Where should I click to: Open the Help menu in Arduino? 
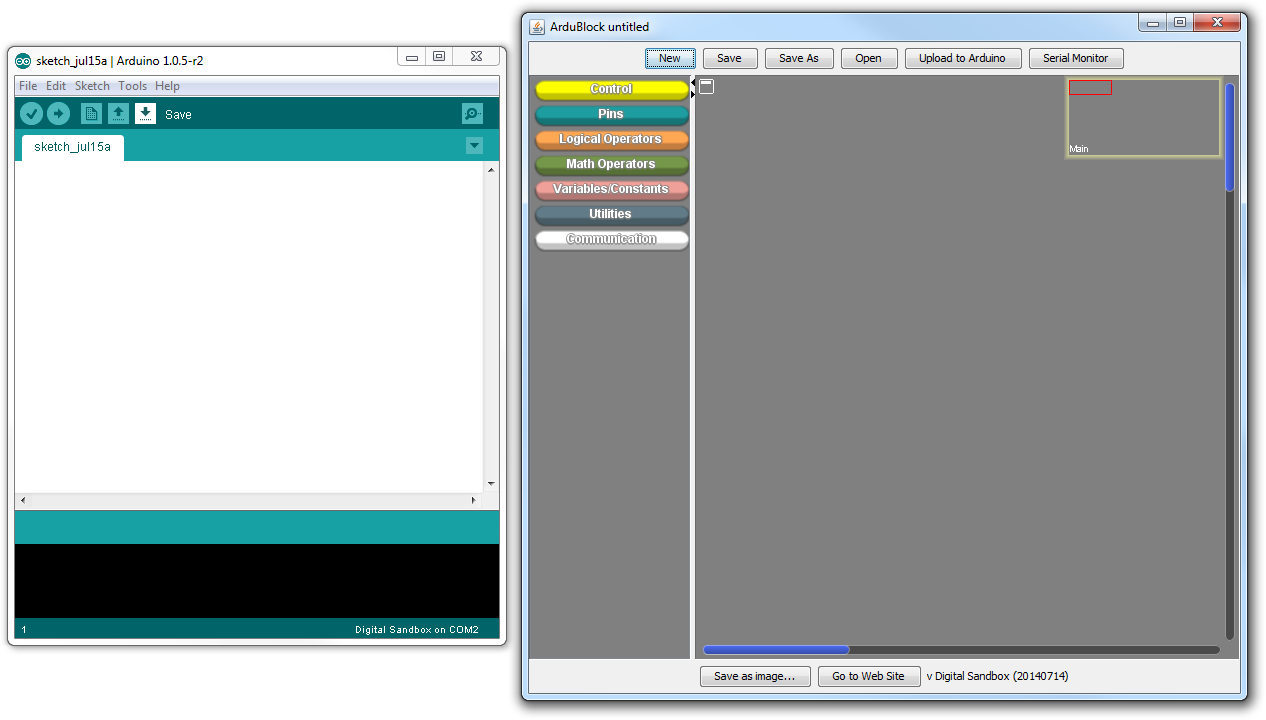tap(167, 86)
